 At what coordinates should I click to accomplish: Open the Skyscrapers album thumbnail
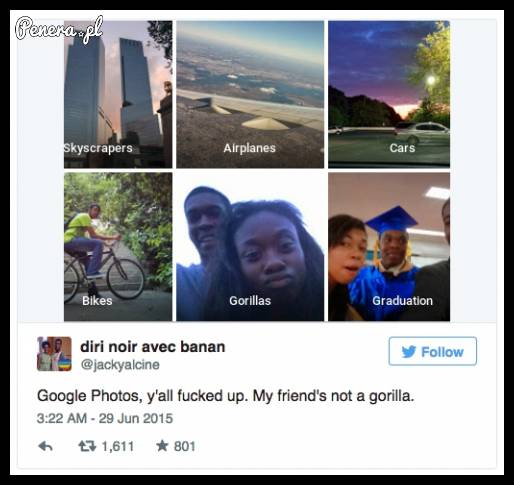tap(118, 94)
